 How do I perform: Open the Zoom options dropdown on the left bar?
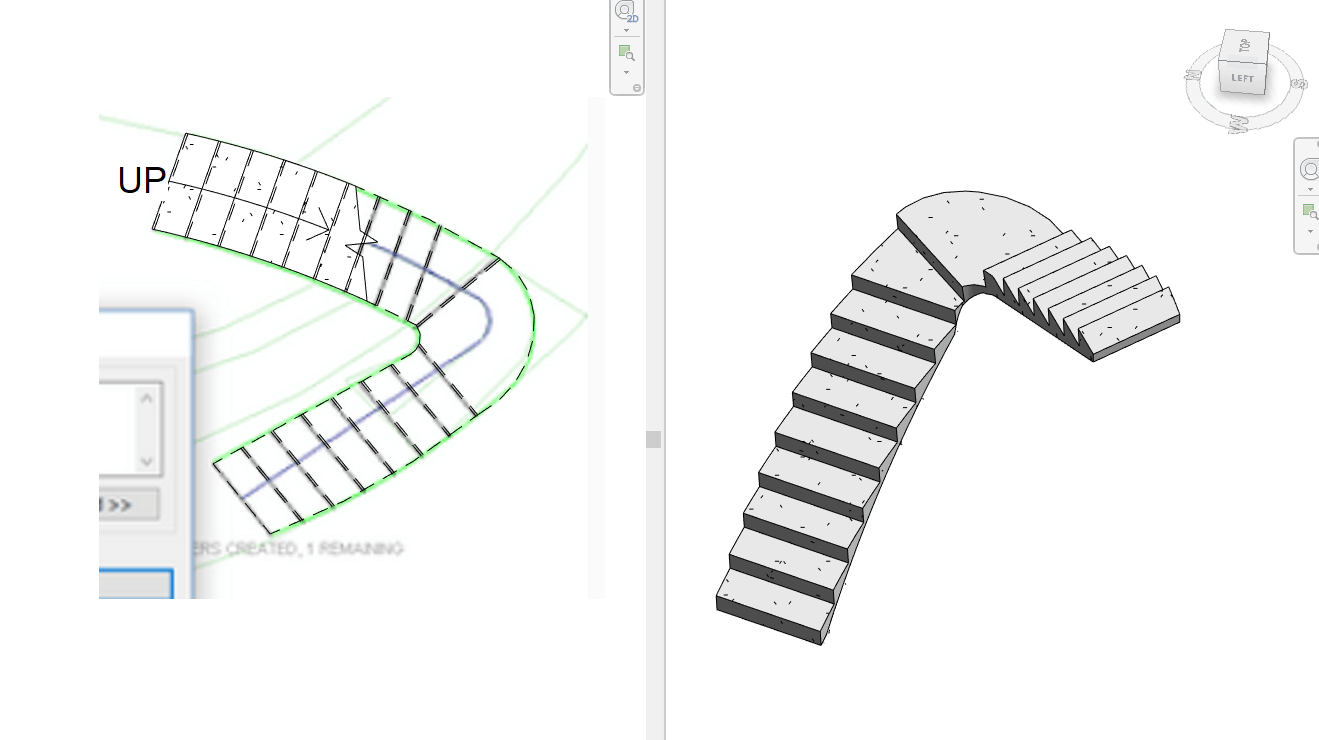pyautogui.click(x=626, y=72)
